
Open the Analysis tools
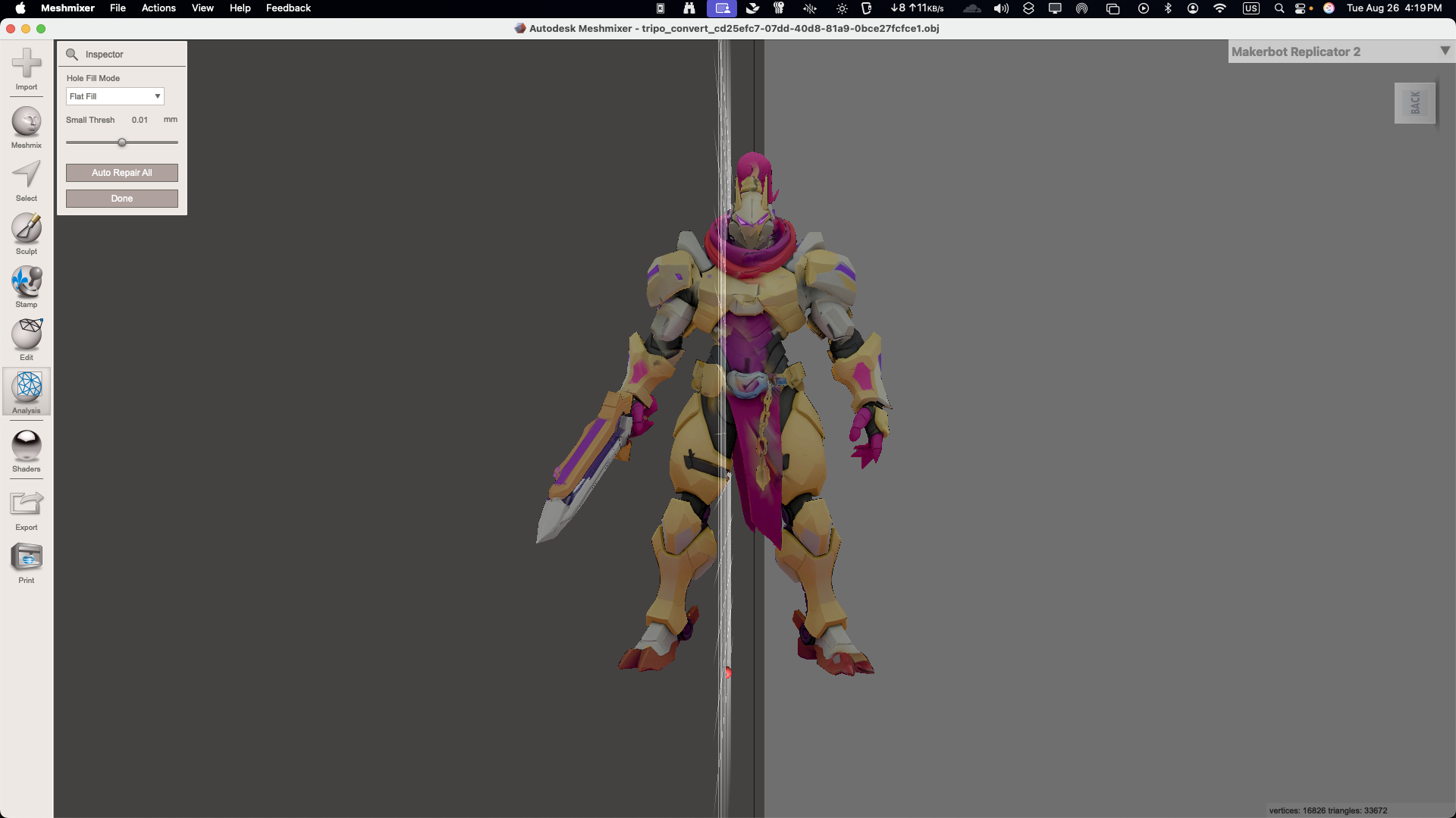[27, 392]
